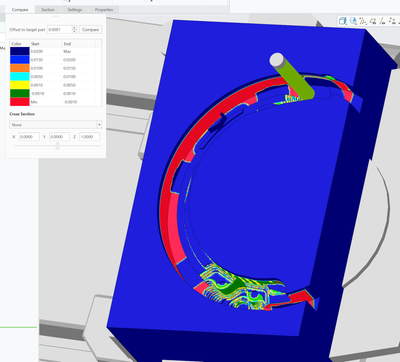Open the display style cube icon

343,21
